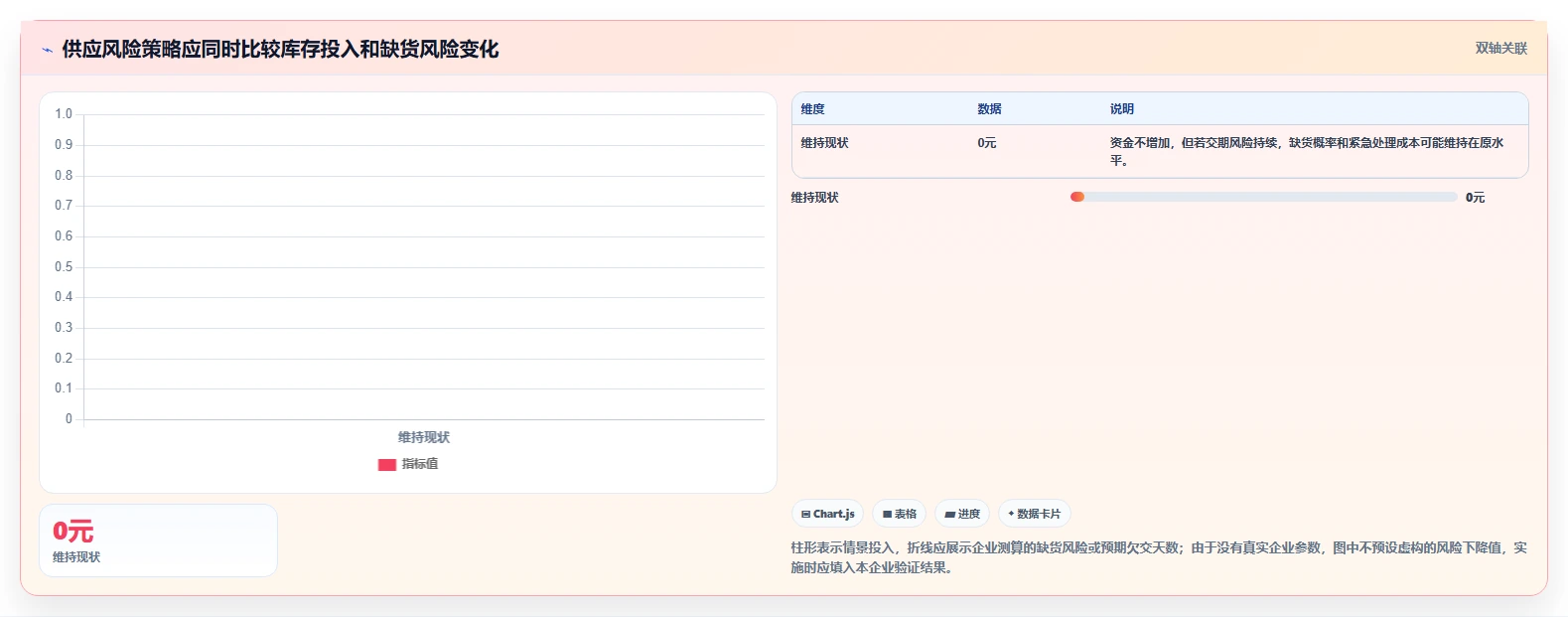
Task: Click the 0元 value beside progress bar
Action: tap(1476, 198)
